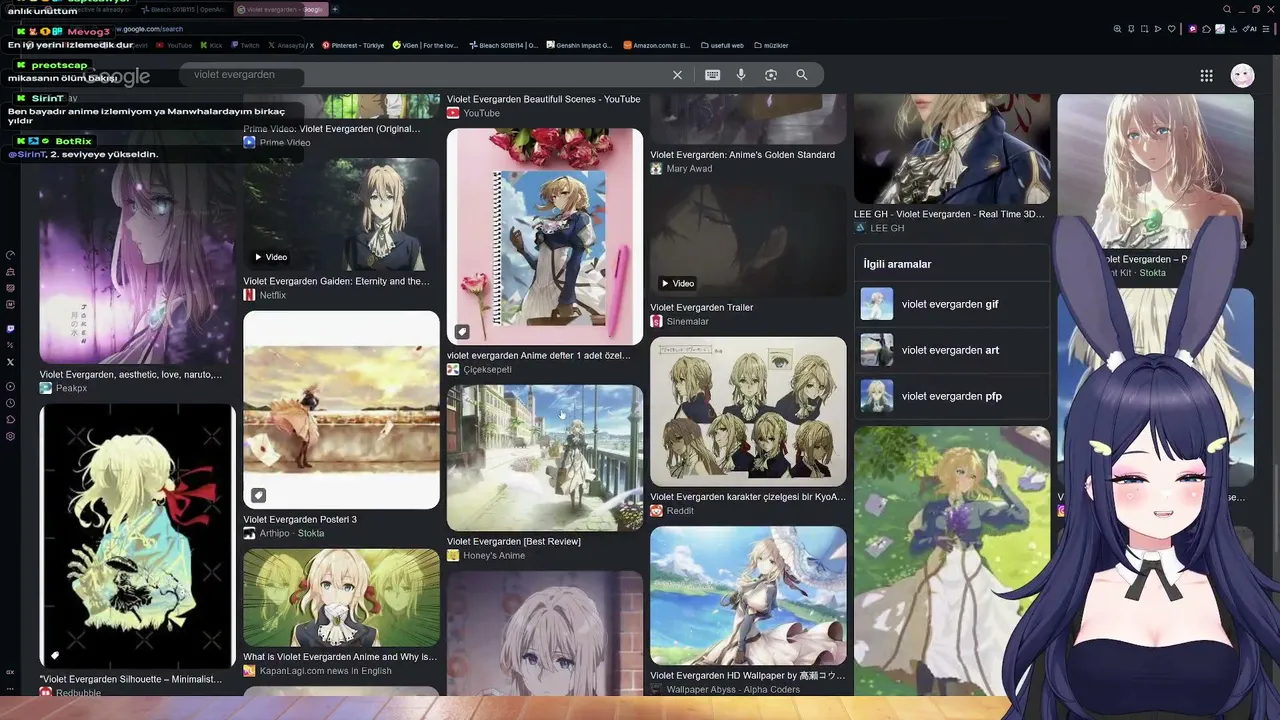Open the Violet Evergarden [Best Review] image

[x=545, y=458]
